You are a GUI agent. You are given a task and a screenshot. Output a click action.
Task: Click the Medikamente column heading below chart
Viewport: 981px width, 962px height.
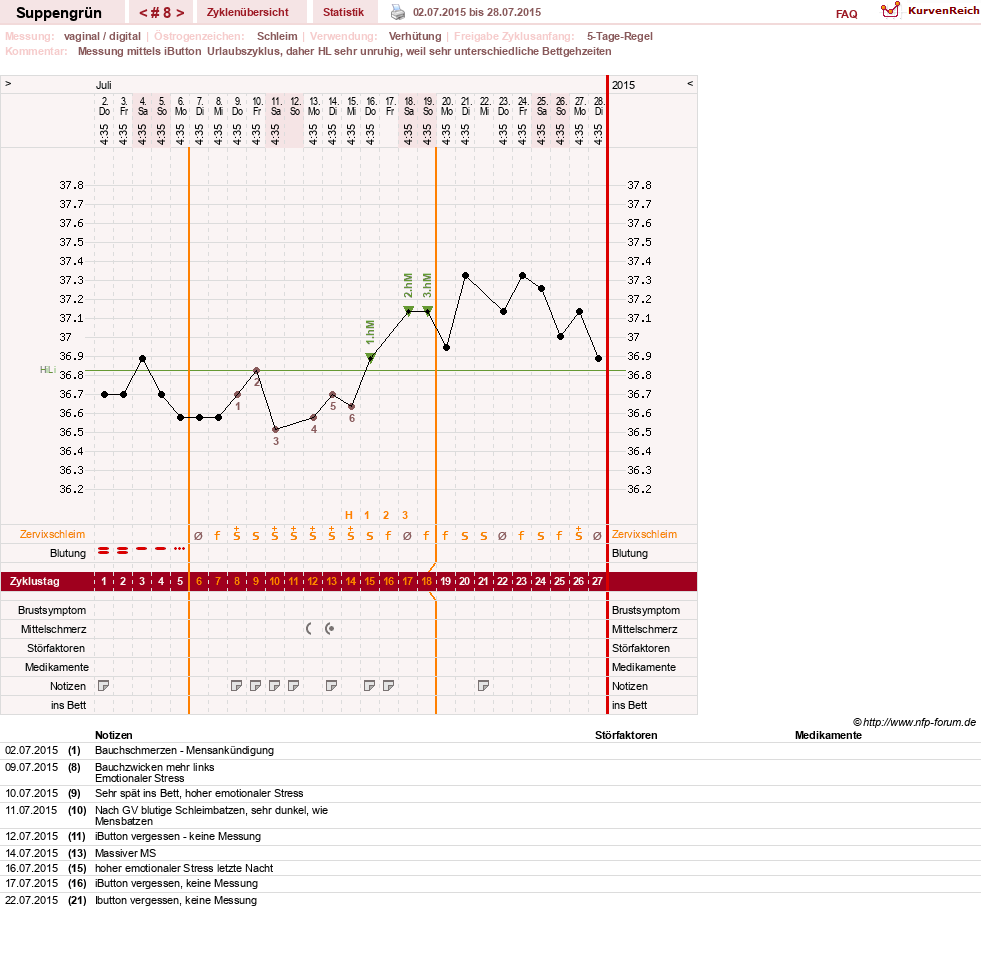click(828, 735)
